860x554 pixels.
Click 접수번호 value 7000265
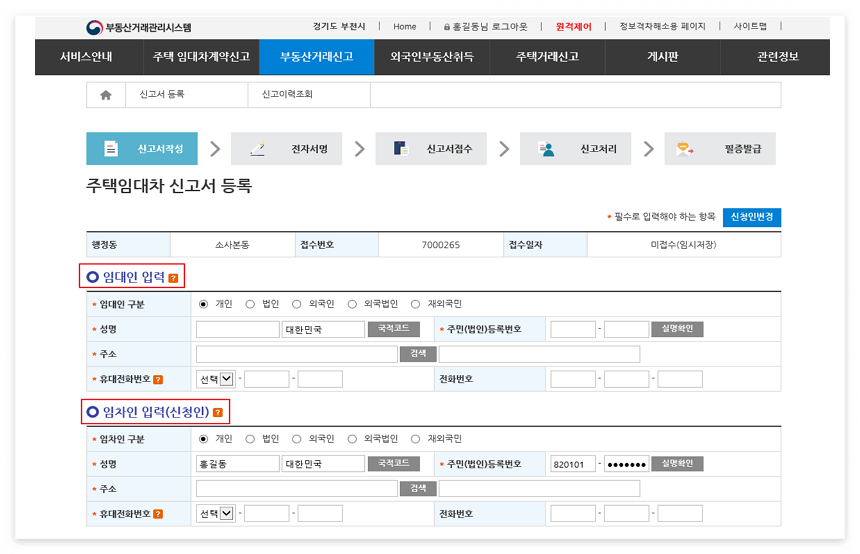pos(440,245)
